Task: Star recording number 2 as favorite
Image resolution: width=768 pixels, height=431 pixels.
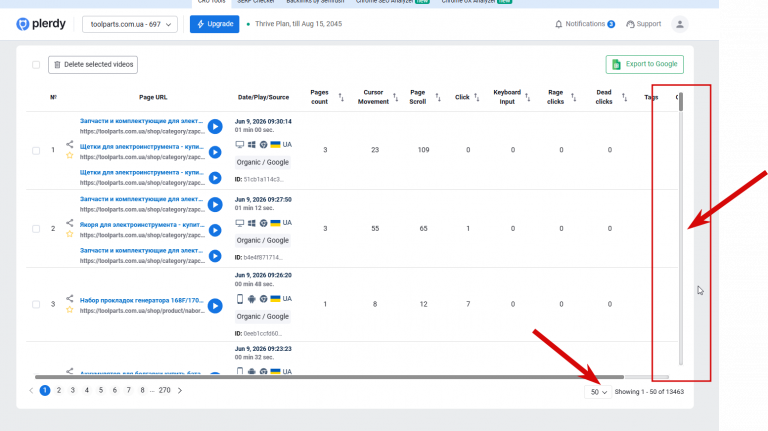Action: [70, 234]
